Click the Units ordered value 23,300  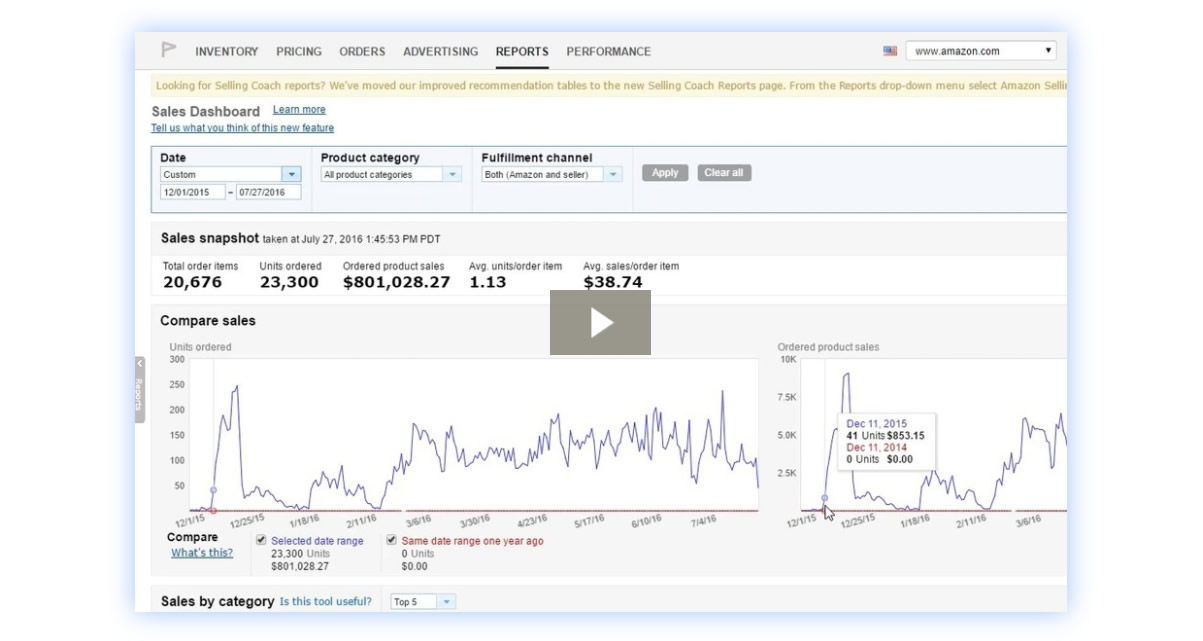(289, 282)
